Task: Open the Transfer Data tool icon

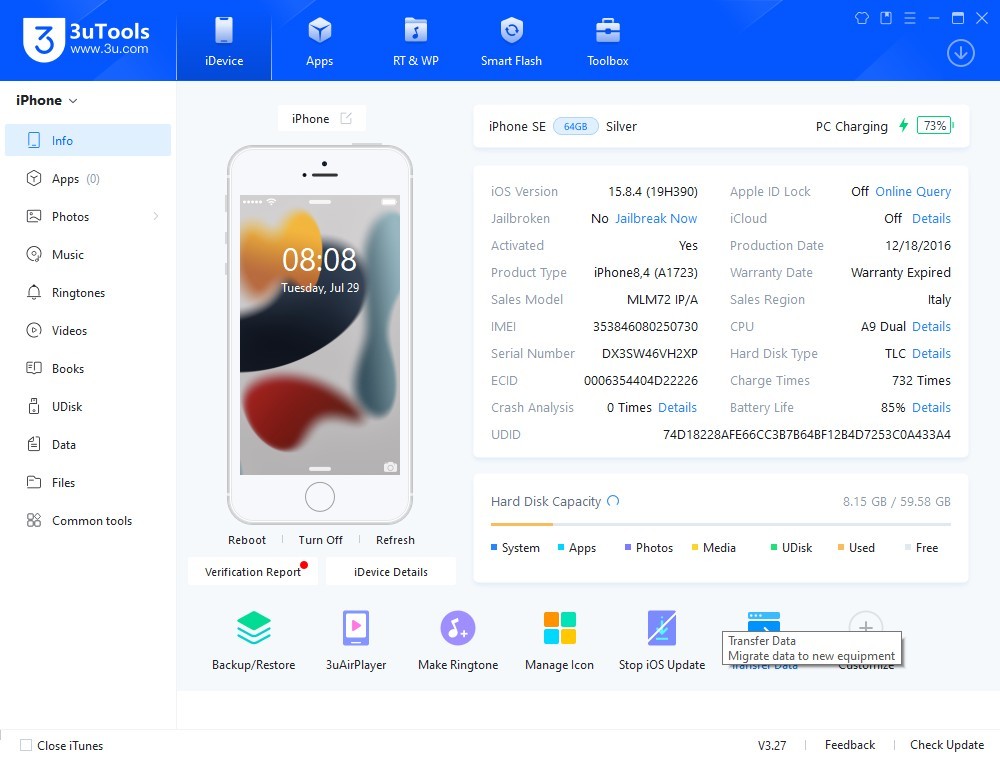Action: 764,621
